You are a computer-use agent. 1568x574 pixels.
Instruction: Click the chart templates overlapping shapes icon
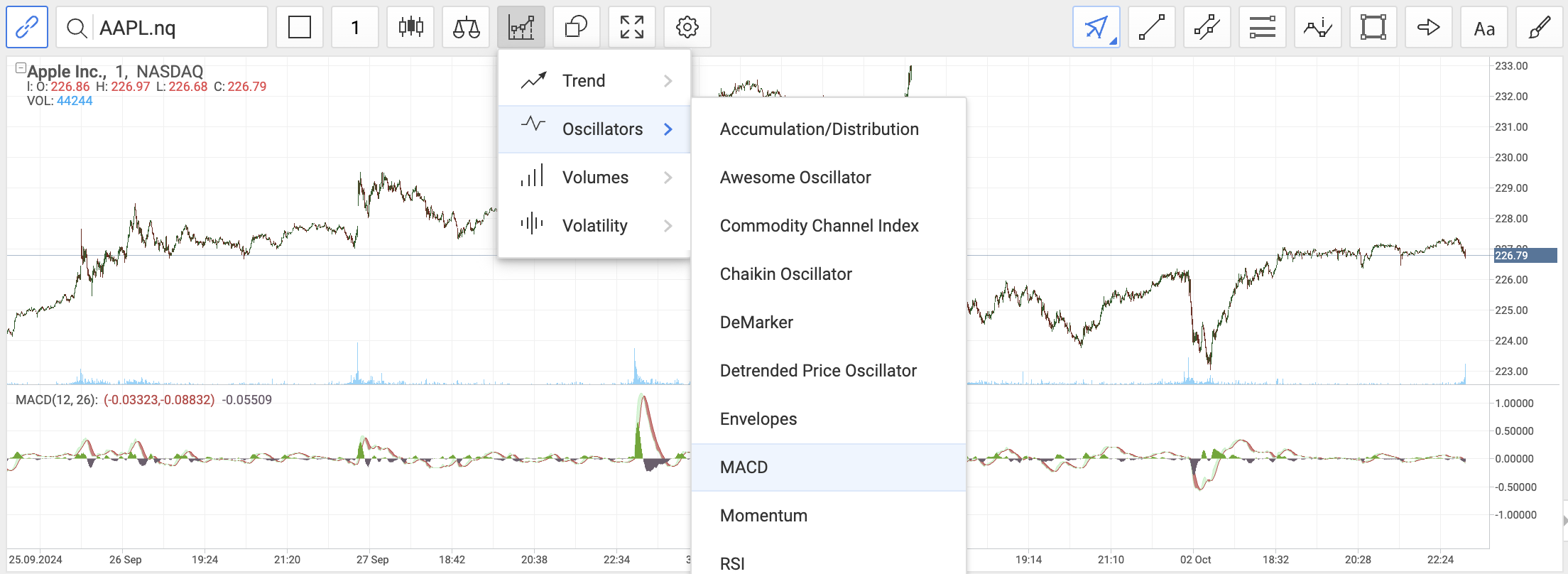coord(577,27)
